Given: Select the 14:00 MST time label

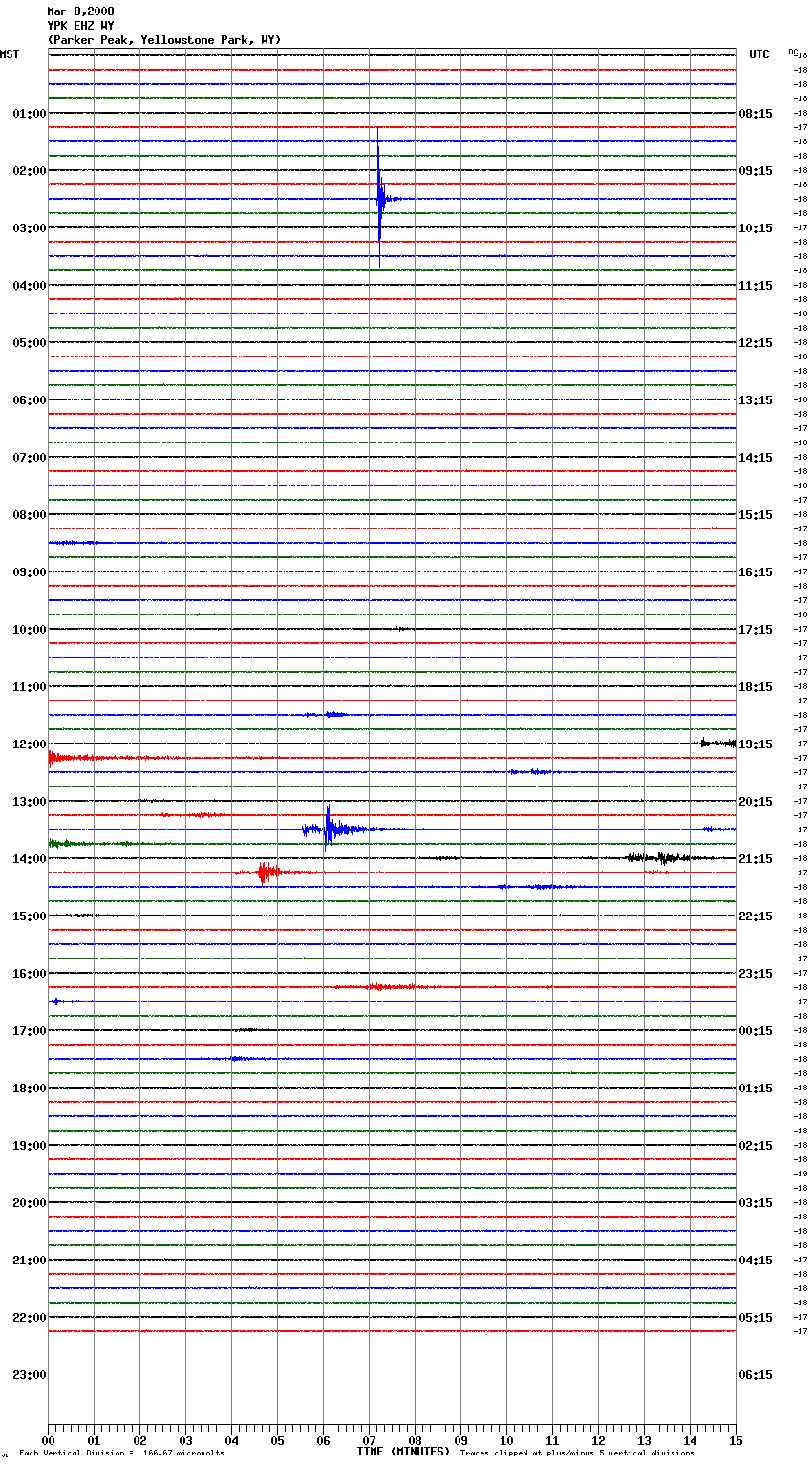Looking at the screenshot, I should [x=29, y=859].
